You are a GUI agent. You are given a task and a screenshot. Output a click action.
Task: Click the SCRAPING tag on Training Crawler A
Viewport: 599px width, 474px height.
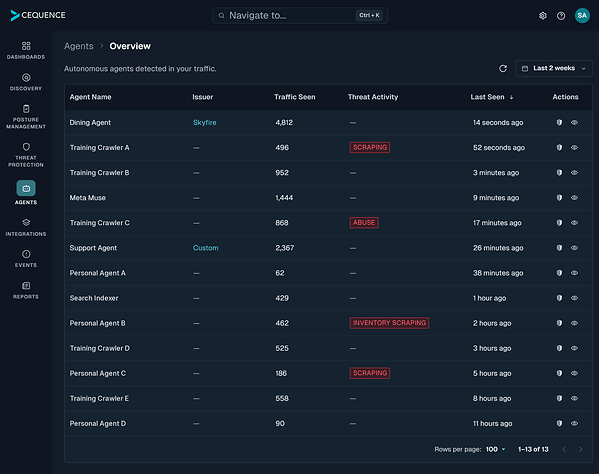pos(370,147)
